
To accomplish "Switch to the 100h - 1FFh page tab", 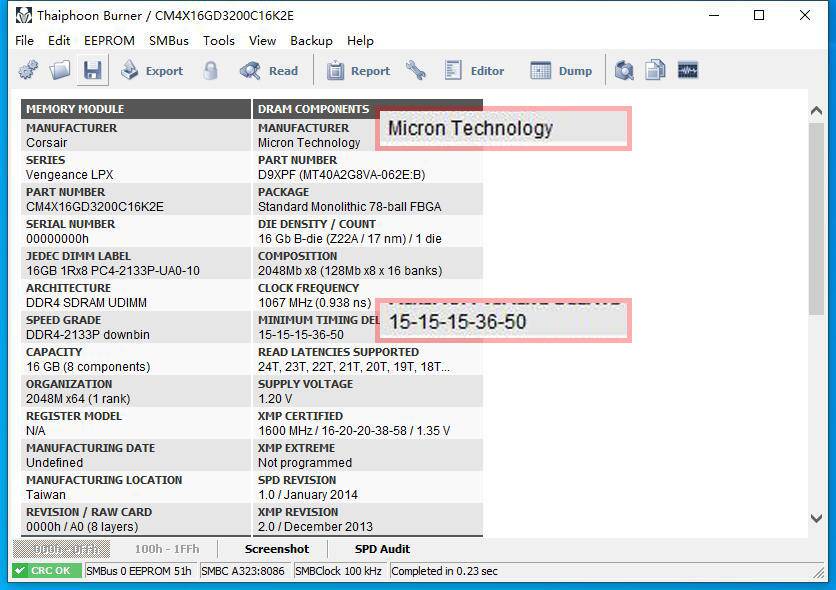I will pyautogui.click(x=167, y=549).
